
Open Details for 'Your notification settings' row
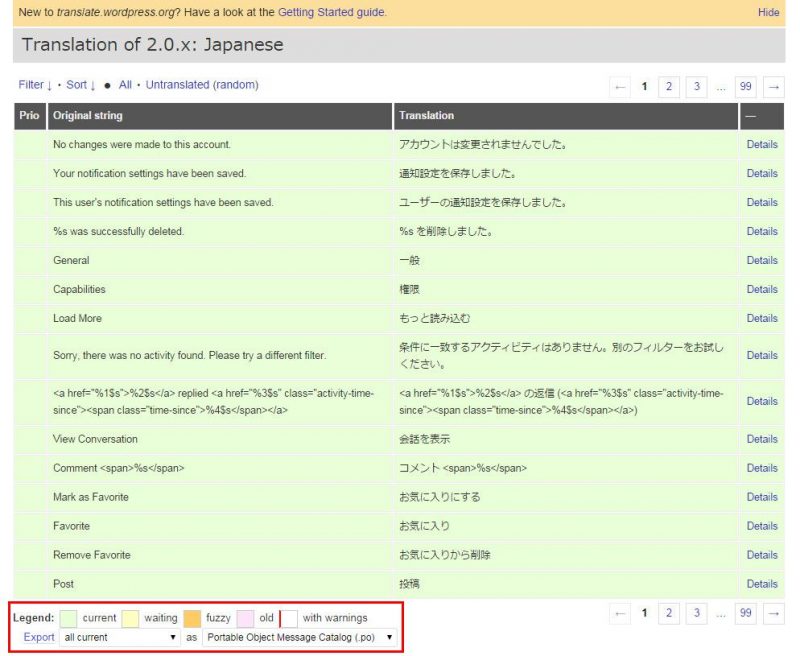762,173
